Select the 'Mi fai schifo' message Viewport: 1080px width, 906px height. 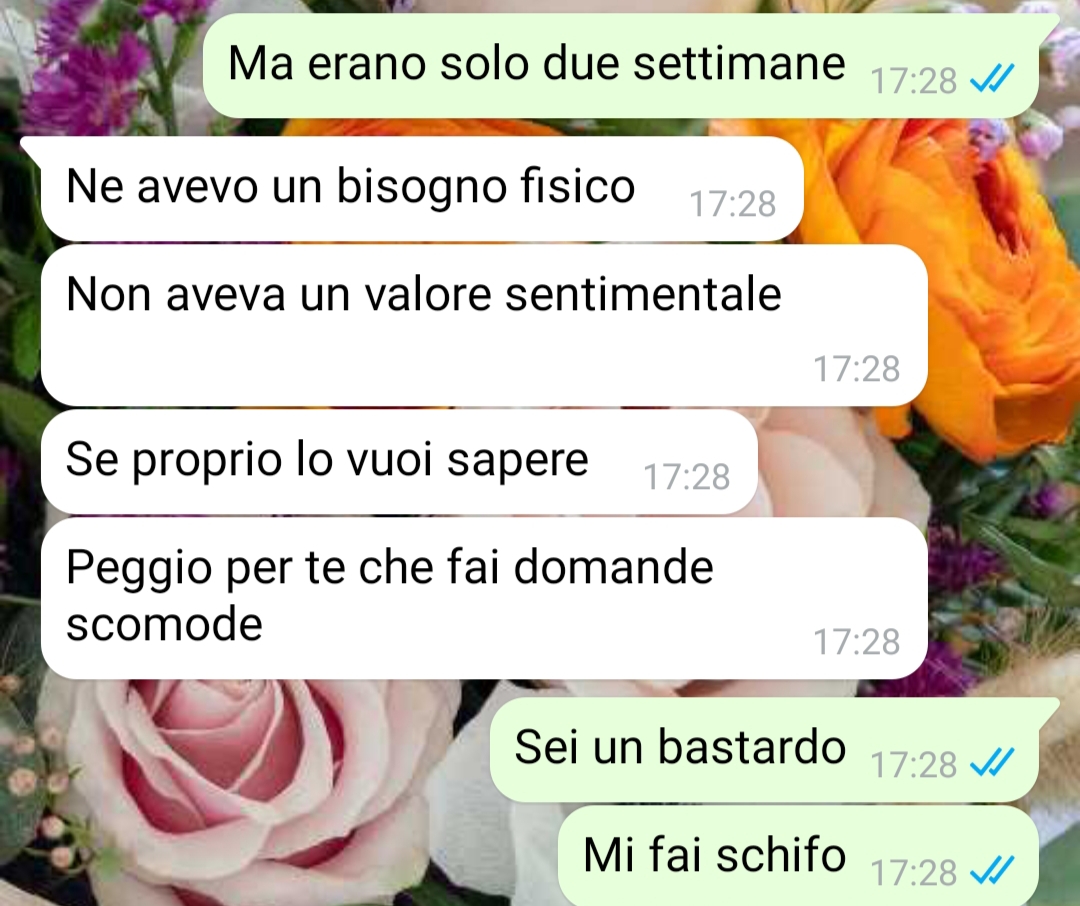pos(799,856)
